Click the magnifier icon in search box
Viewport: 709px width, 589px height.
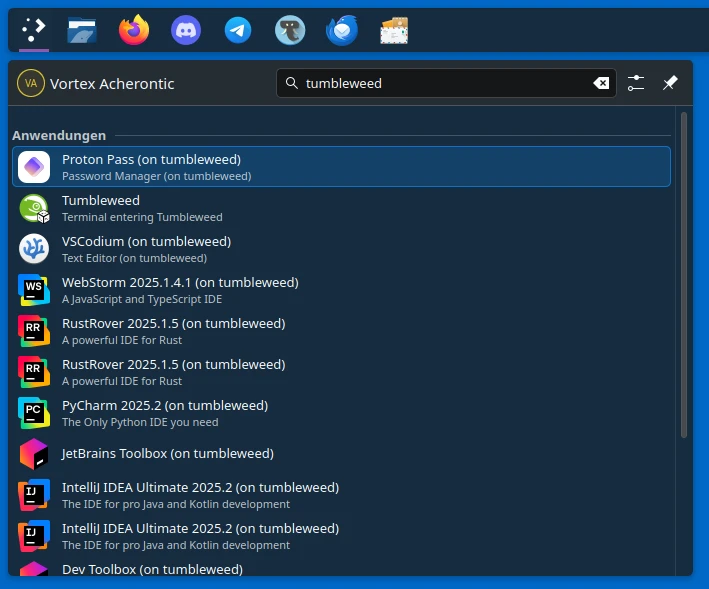coord(292,83)
